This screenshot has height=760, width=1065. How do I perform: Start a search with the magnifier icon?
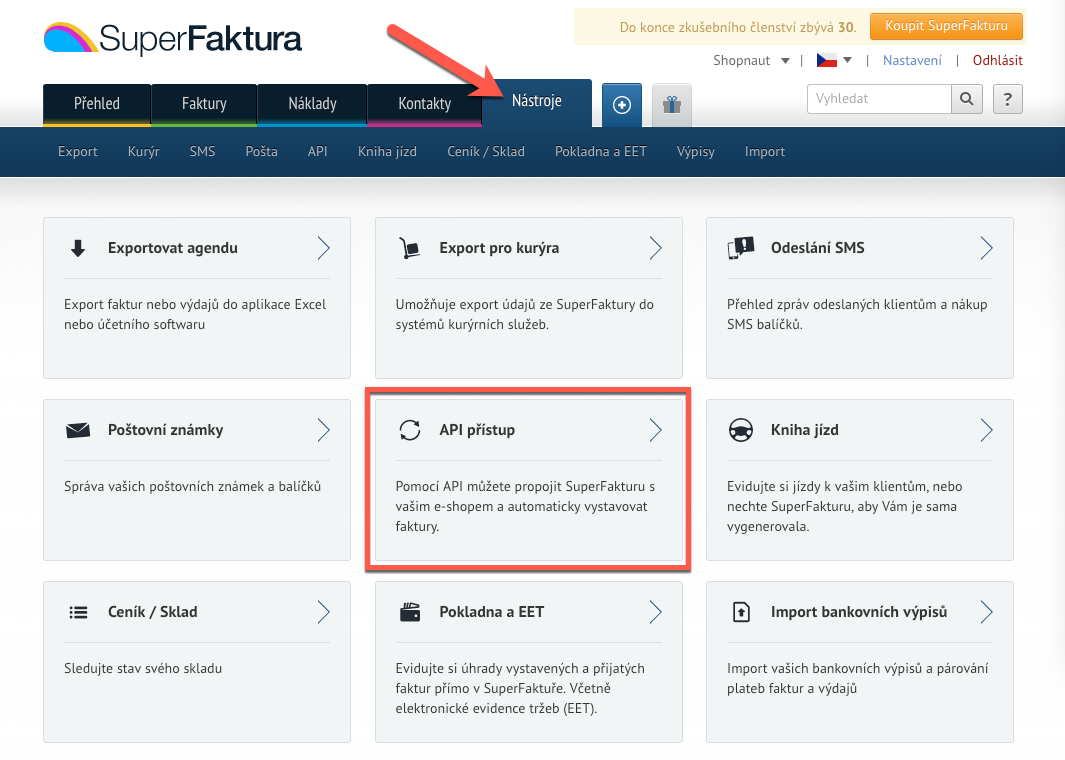966,99
